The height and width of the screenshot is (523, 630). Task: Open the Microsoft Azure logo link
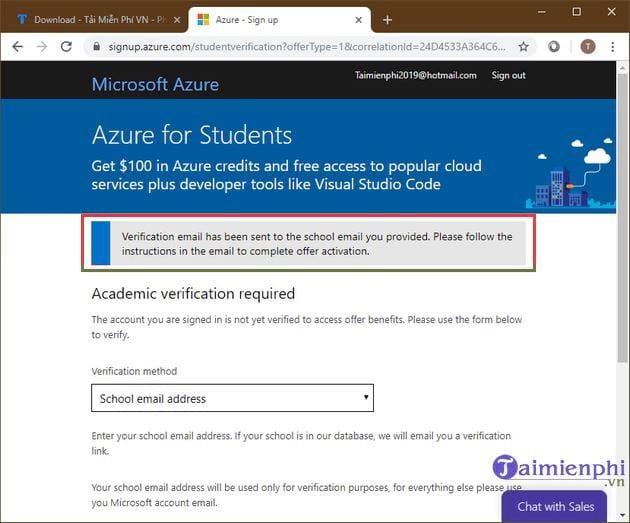tap(155, 84)
